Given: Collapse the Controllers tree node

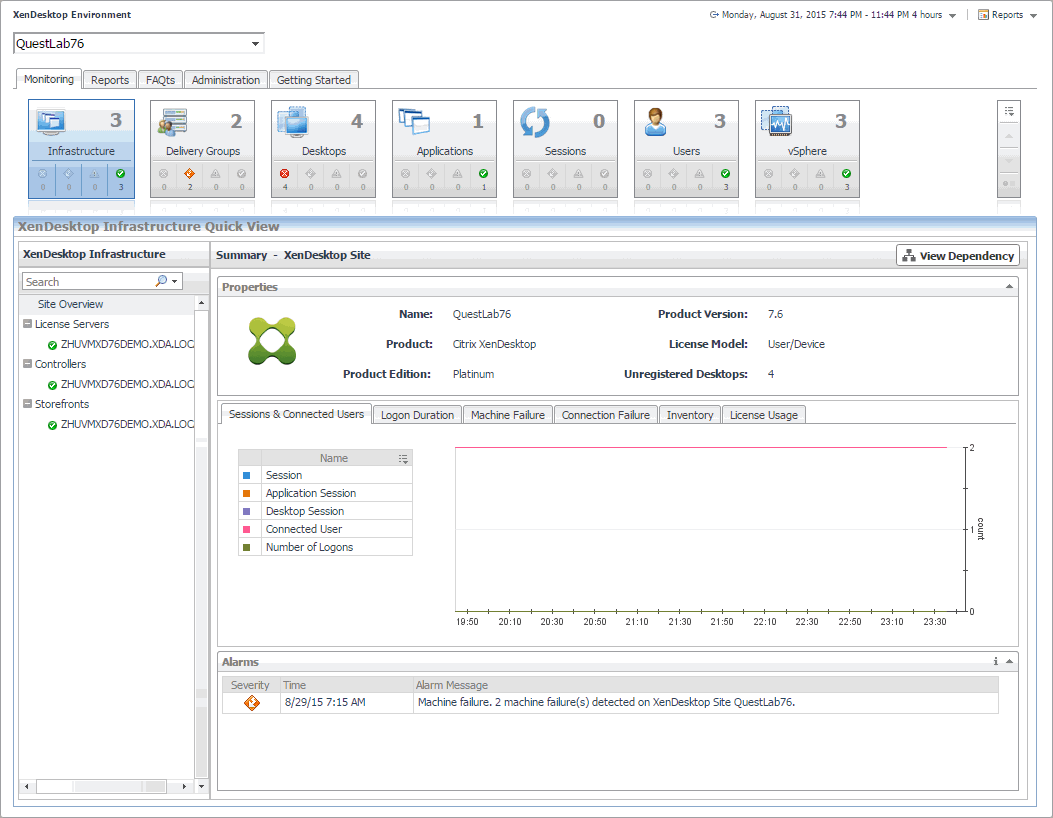Looking at the screenshot, I should 27,364.
